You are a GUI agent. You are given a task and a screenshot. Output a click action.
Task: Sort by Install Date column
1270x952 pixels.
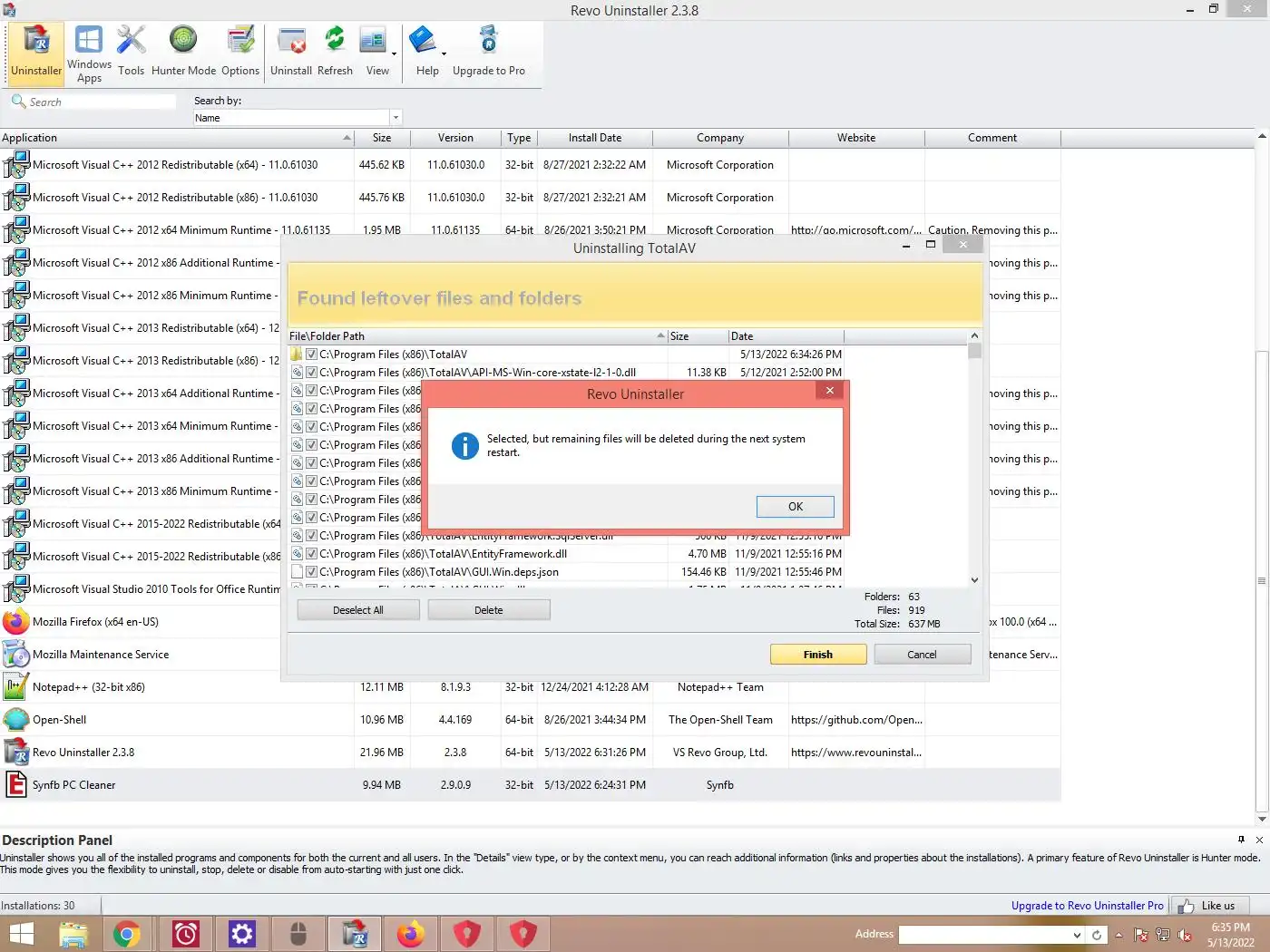click(595, 138)
